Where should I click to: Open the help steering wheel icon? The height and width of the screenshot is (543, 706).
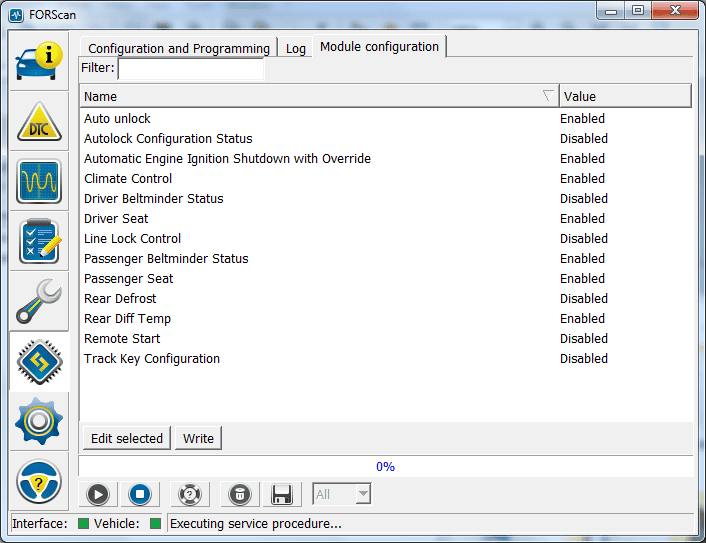click(39, 481)
